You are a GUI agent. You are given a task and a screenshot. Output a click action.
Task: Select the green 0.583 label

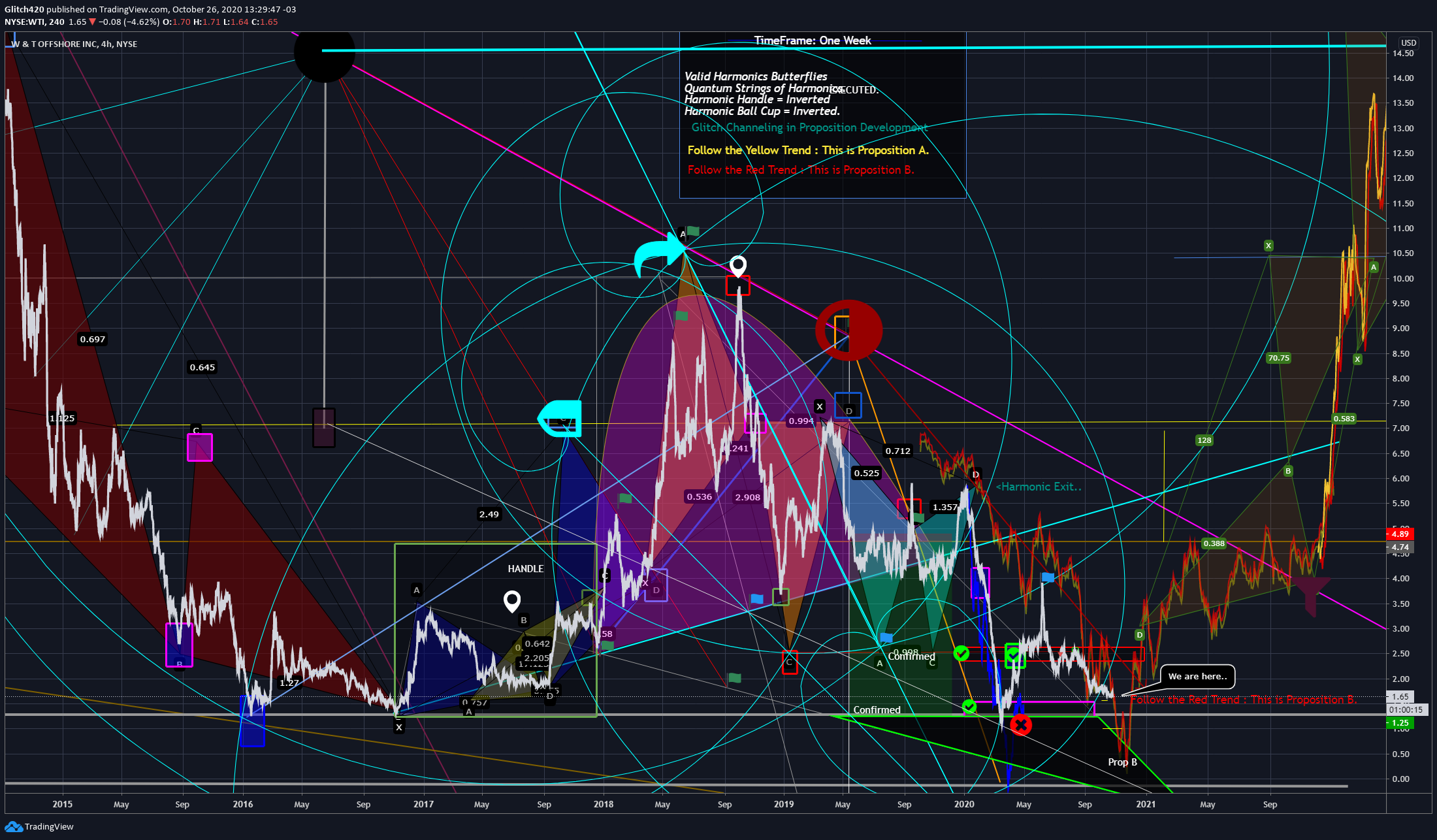tap(1344, 419)
